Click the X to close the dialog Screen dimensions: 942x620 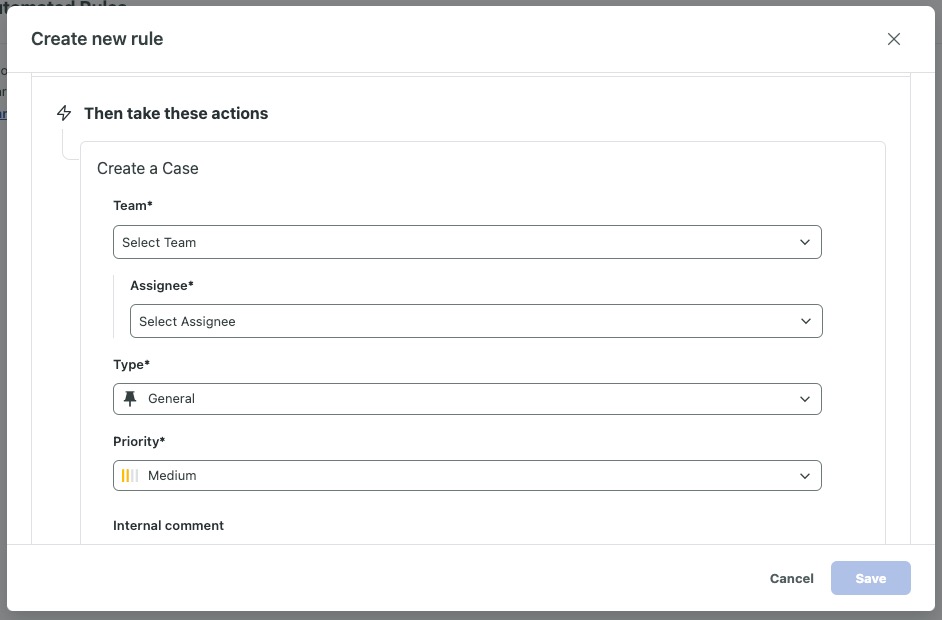click(893, 39)
